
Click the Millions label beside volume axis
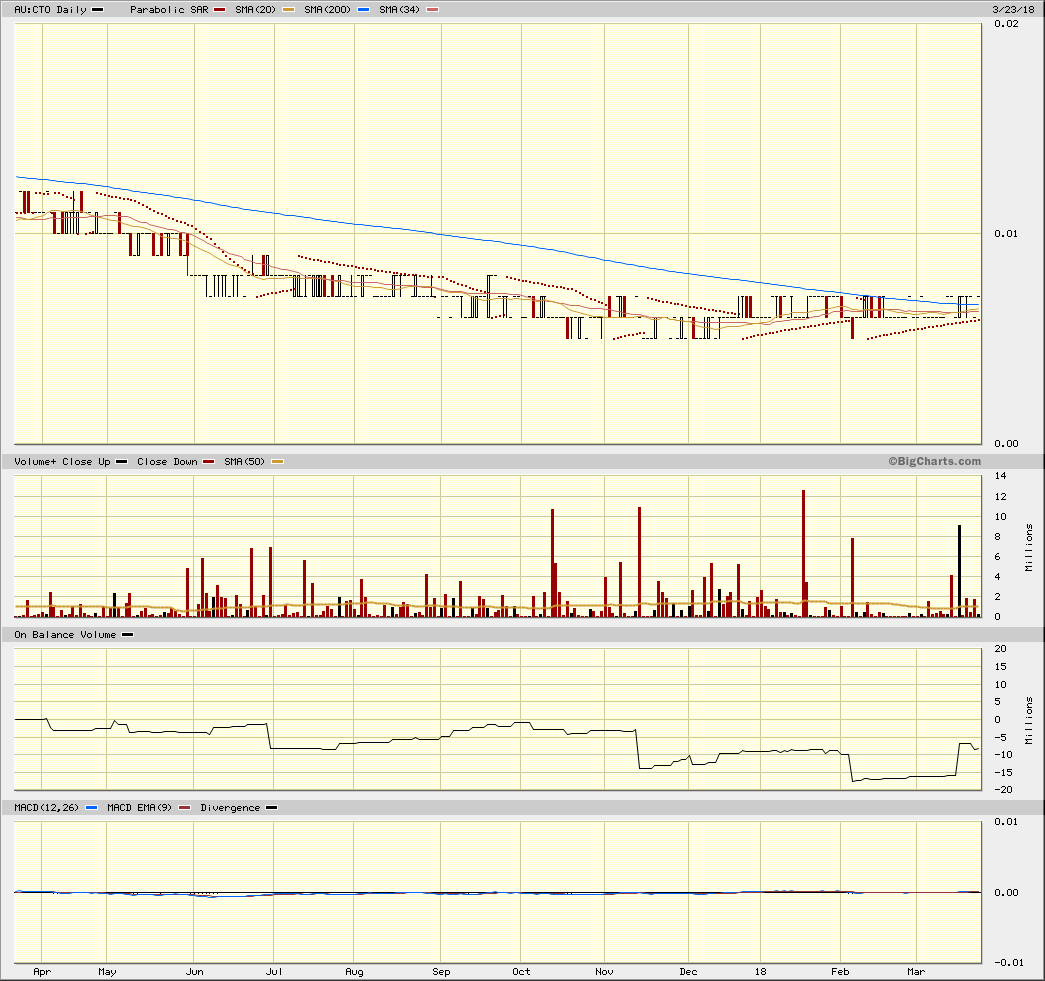pyautogui.click(x=1029, y=547)
